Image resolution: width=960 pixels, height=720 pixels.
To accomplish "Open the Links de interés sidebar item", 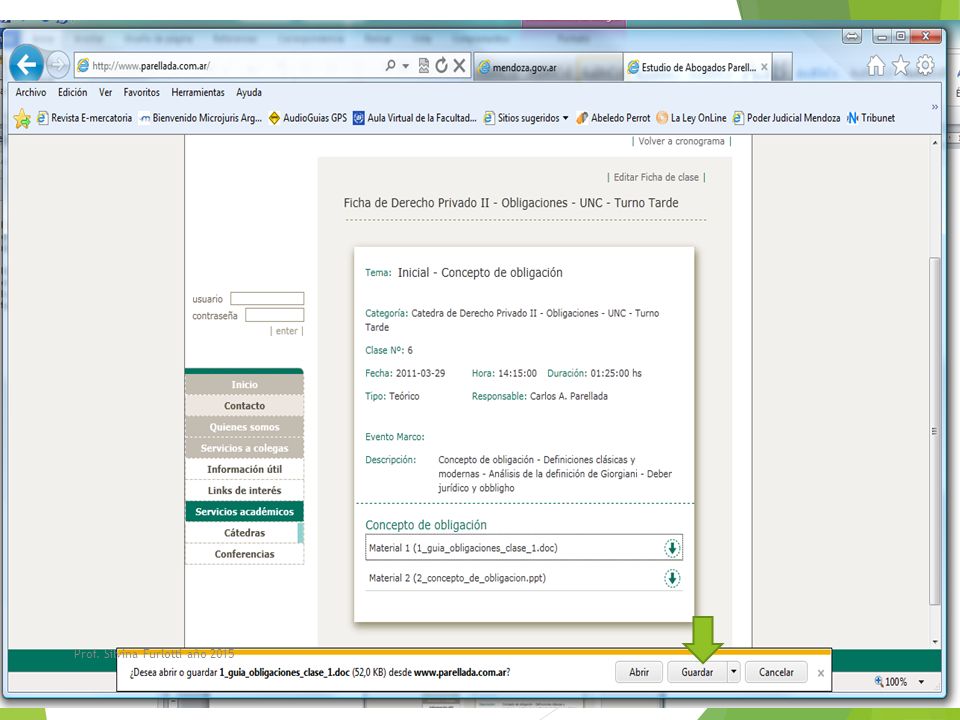I will point(244,490).
